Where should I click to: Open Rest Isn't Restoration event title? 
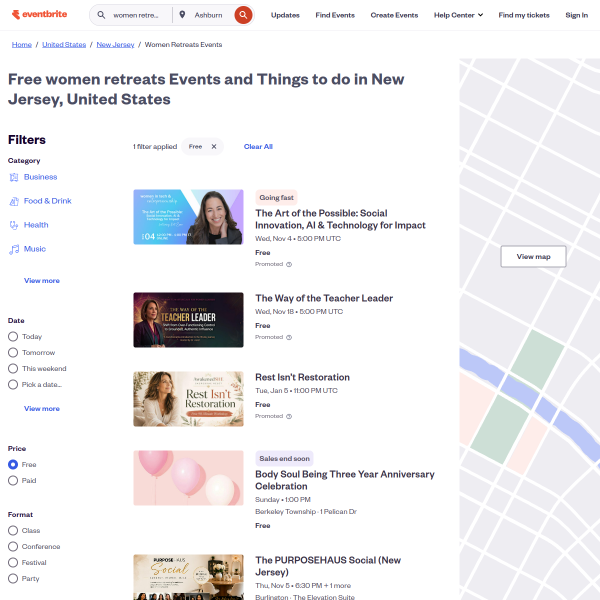click(x=302, y=377)
